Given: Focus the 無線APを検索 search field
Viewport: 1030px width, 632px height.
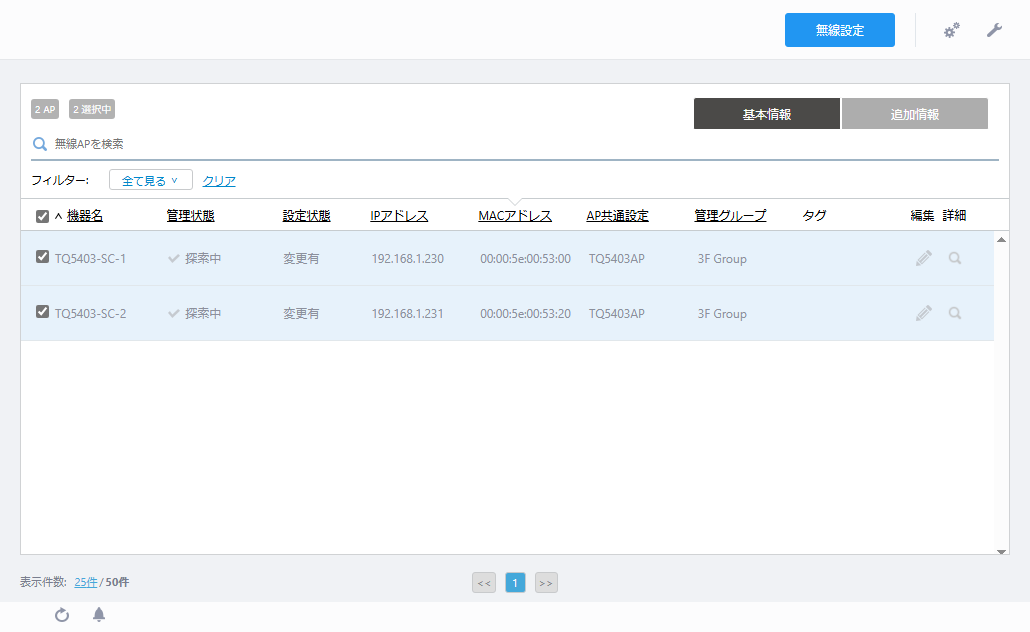Looking at the screenshot, I should point(515,144).
